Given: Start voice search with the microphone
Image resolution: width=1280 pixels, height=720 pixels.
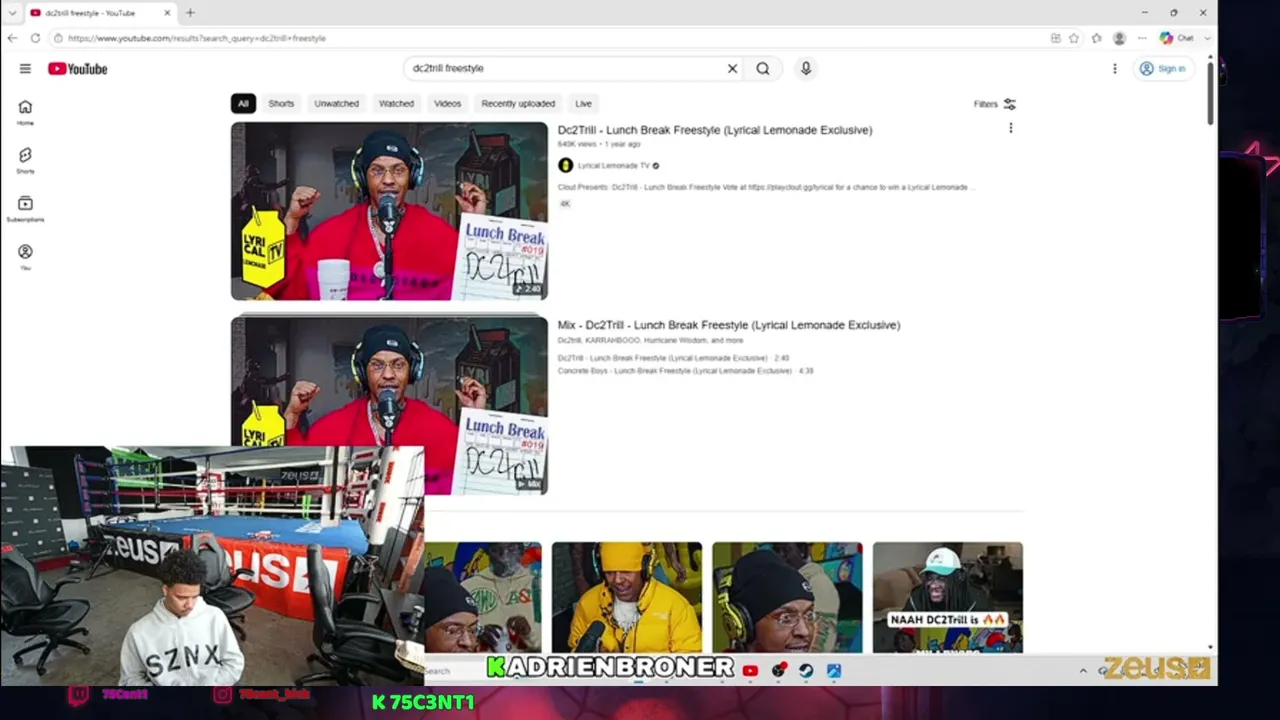Looking at the screenshot, I should 806,68.
